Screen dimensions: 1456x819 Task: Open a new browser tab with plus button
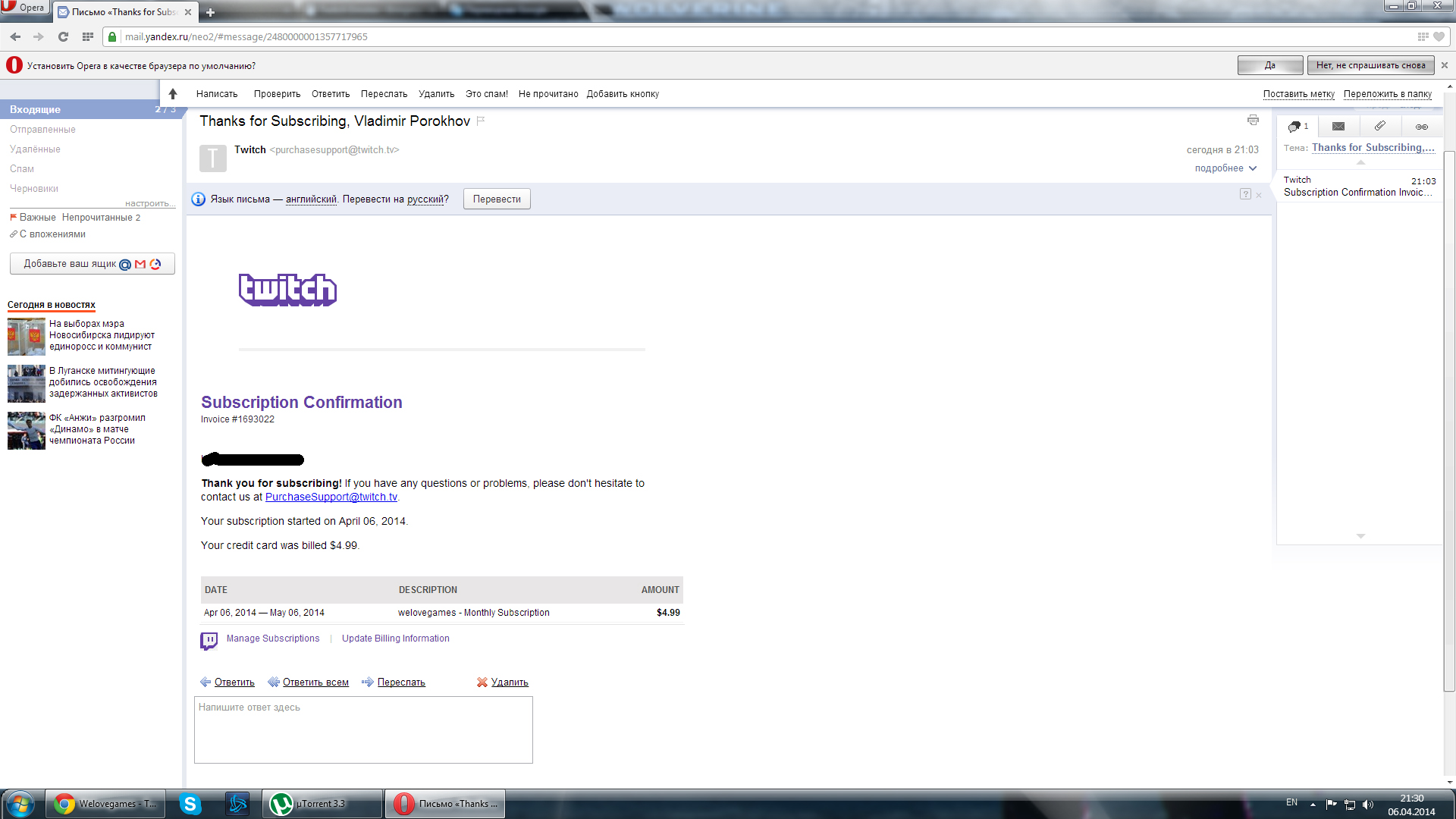tap(210, 12)
